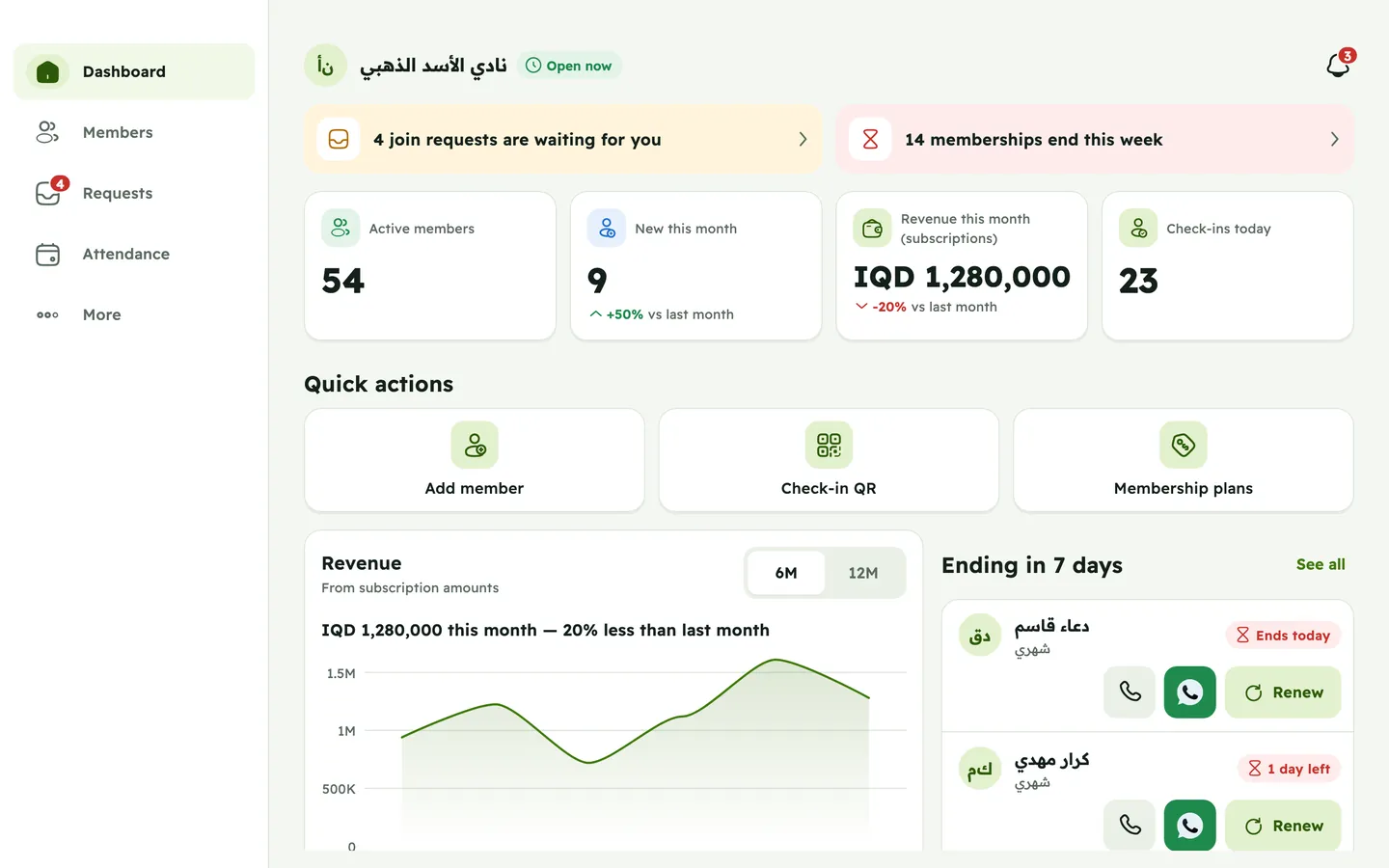The image size is (1389, 868).
Task: Click the gym avatar icon next to club name
Action: [325, 66]
